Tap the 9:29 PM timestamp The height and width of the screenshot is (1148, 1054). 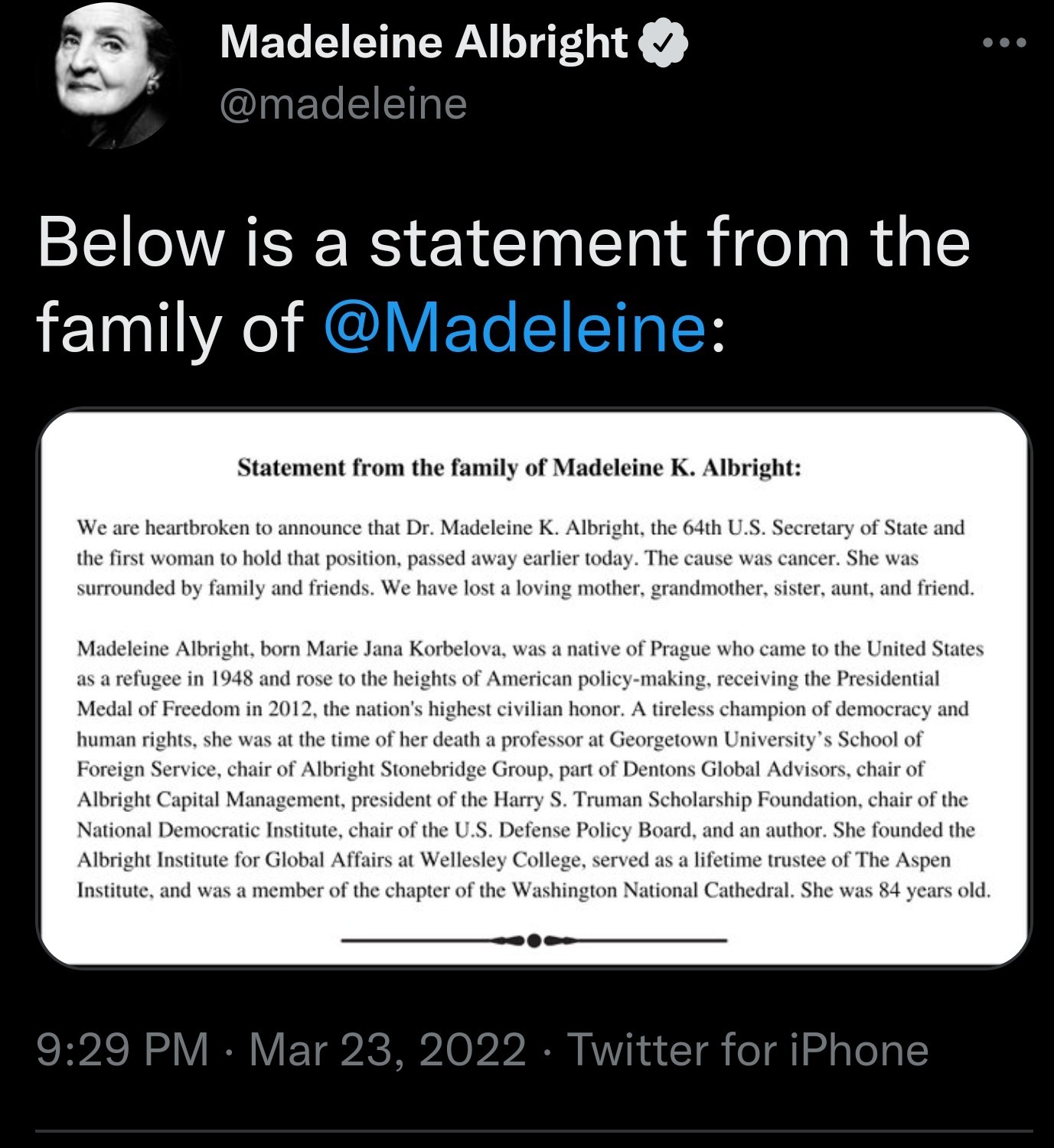click(x=122, y=1049)
